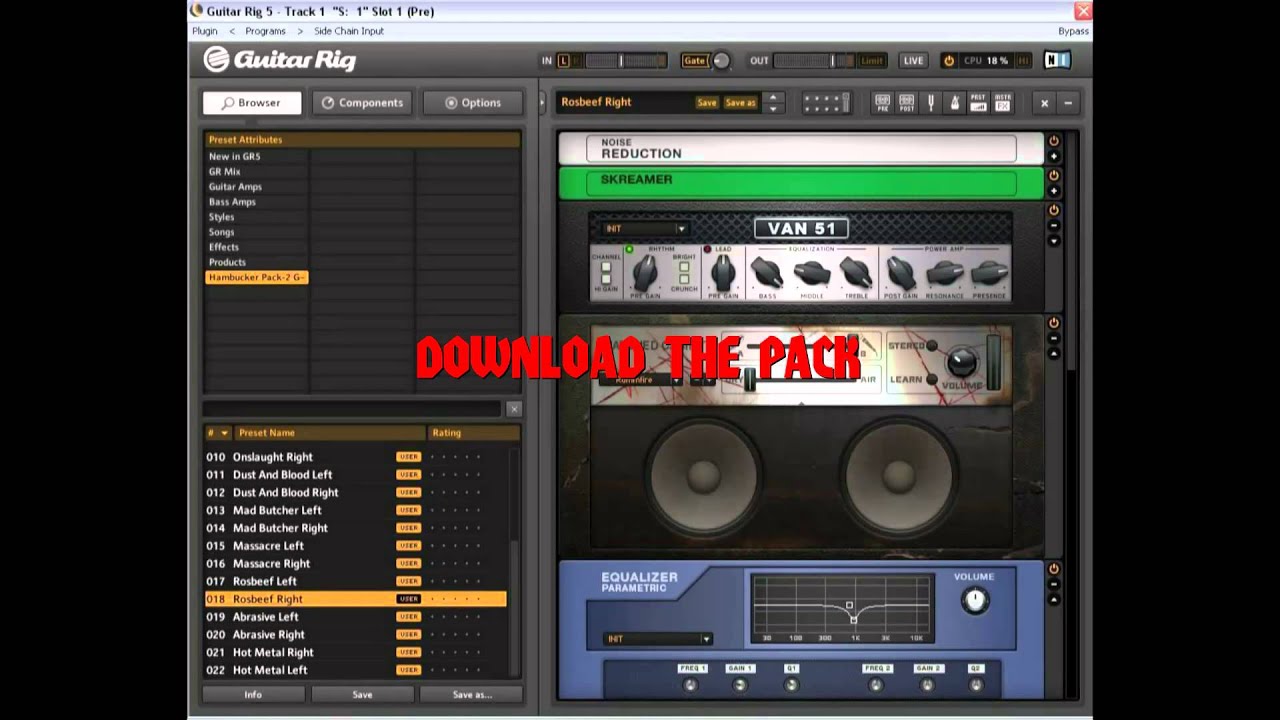Click the Native Instruments NI logo
1280x720 pixels.
pyautogui.click(x=1057, y=60)
